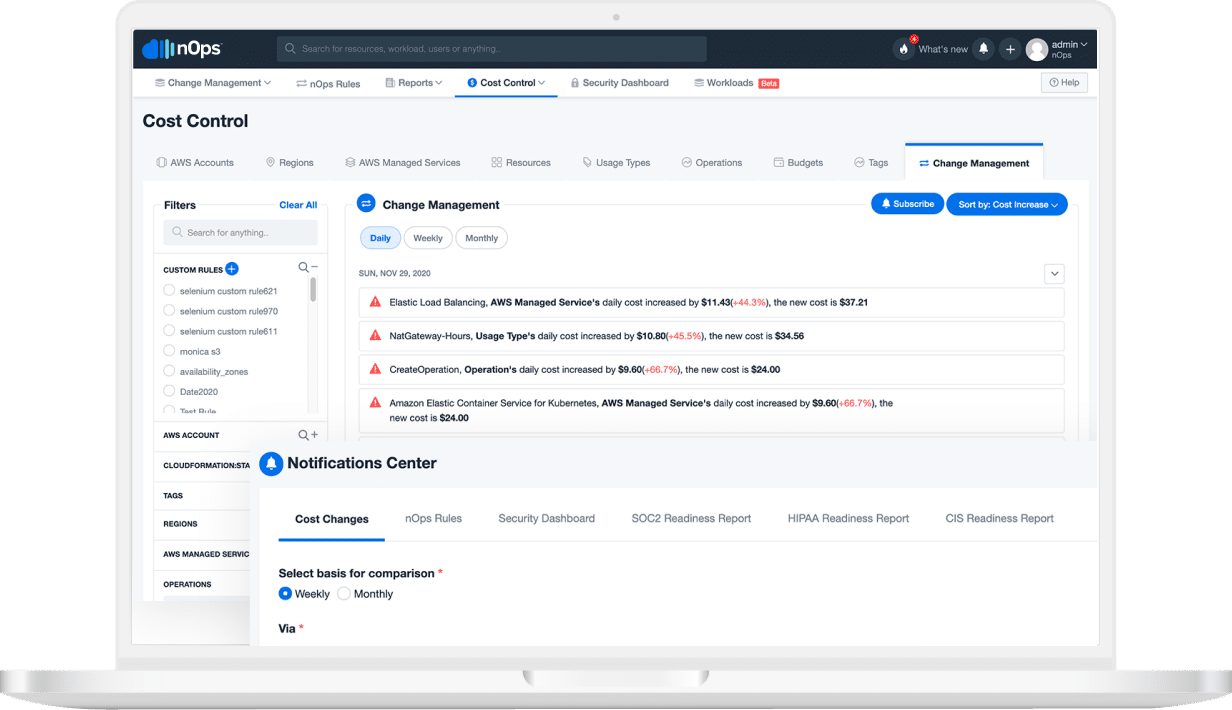Switch to the Usage Types tab
Viewport: 1232px width, 710px height.
(616, 163)
